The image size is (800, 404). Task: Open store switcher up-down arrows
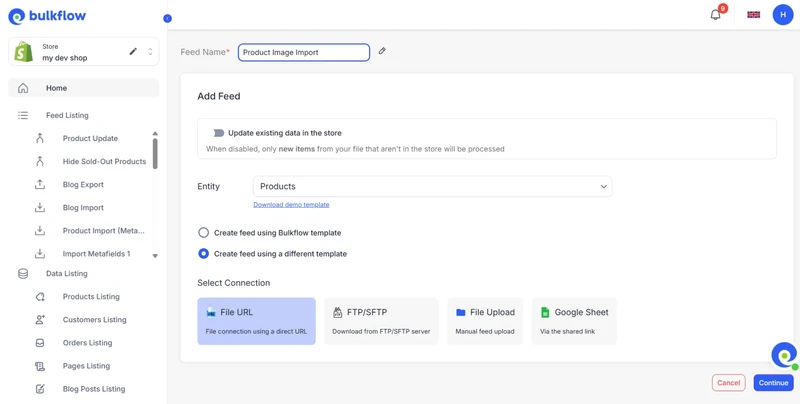150,52
